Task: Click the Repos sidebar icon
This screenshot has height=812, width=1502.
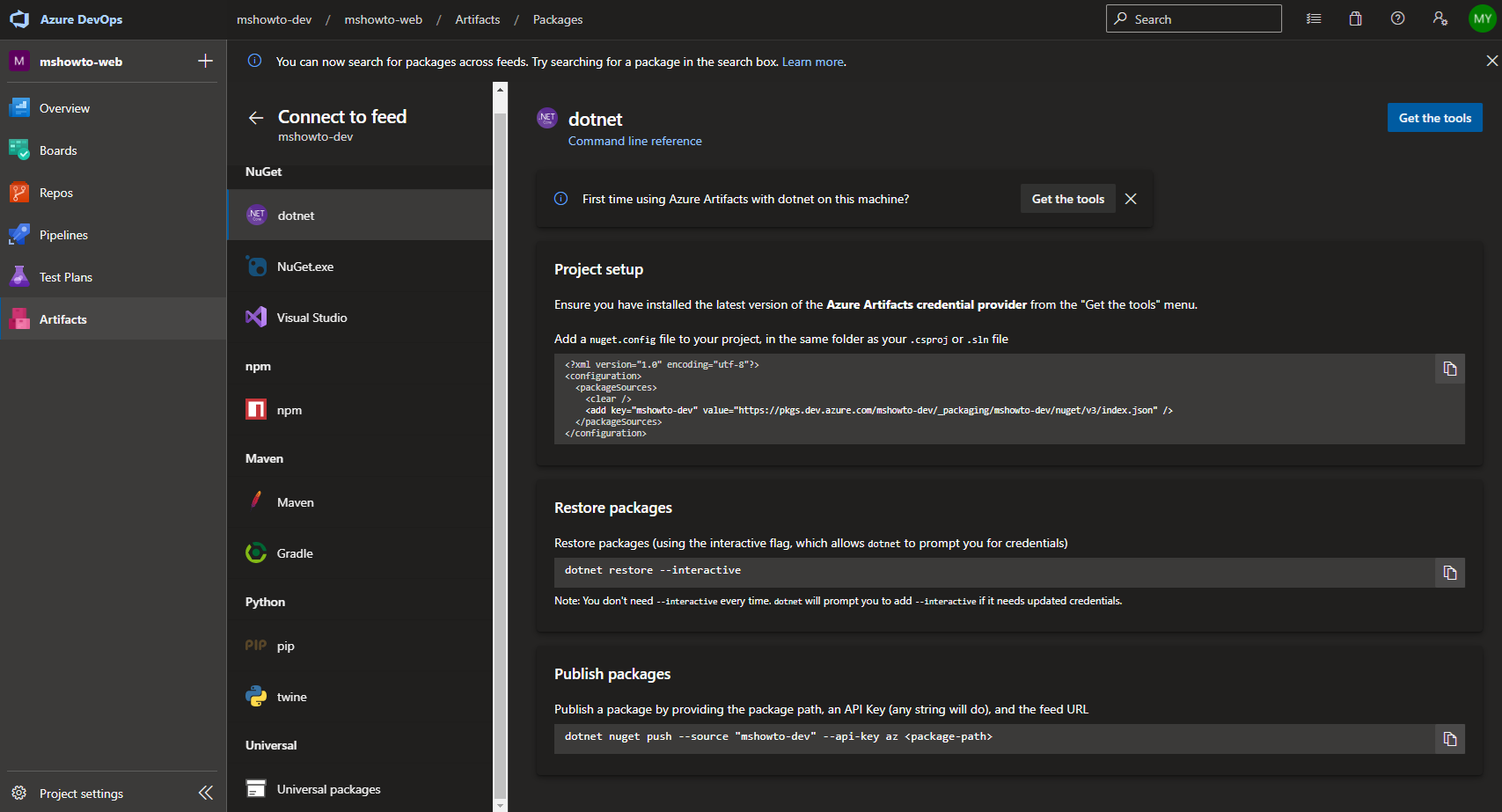Action: pyautogui.click(x=19, y=193)
